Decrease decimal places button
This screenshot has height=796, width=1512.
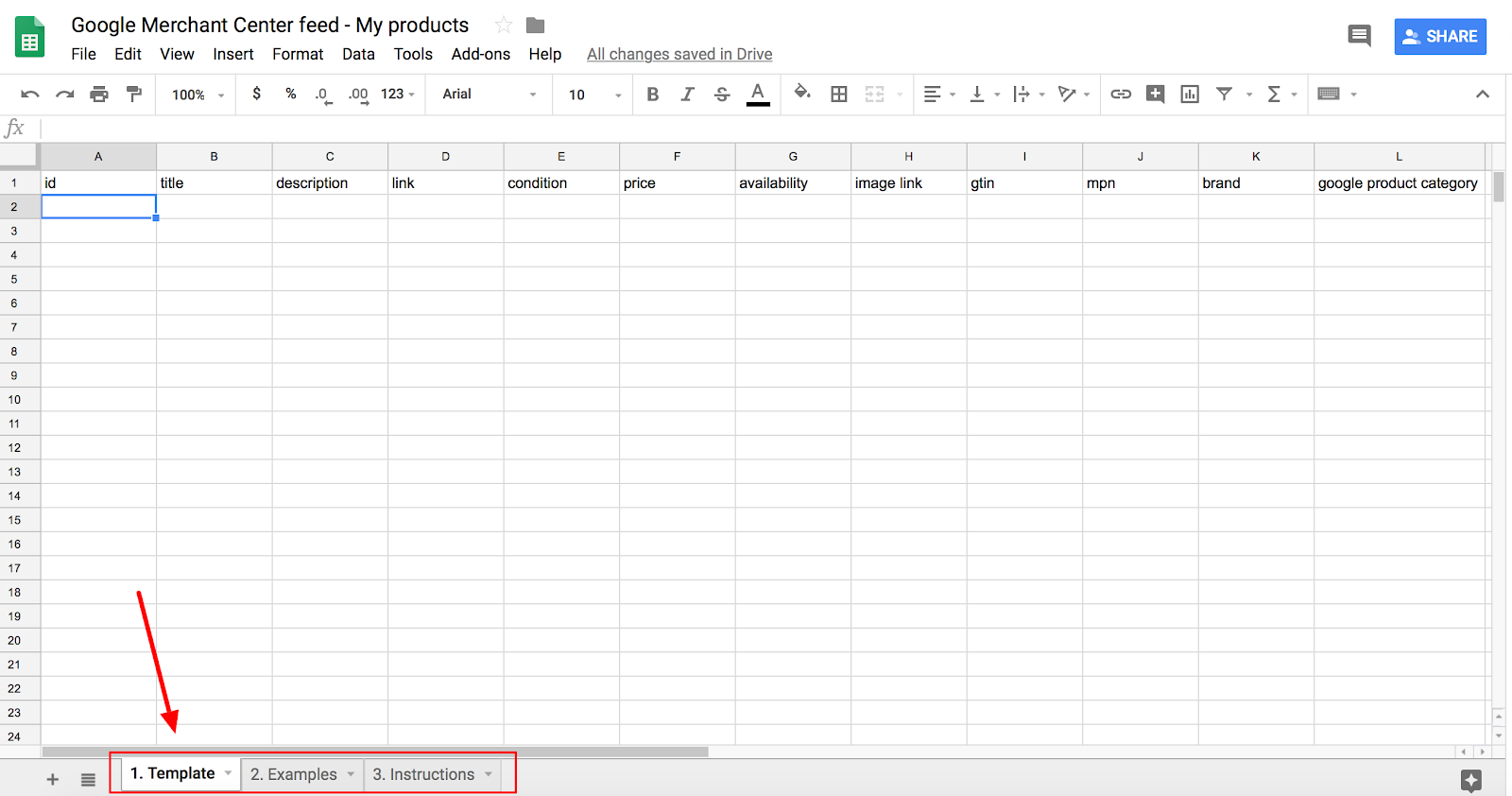tap(324, 95)
